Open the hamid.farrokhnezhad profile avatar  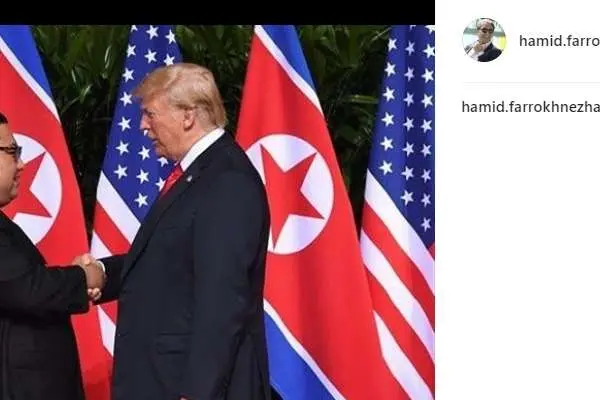pos(484,40)
